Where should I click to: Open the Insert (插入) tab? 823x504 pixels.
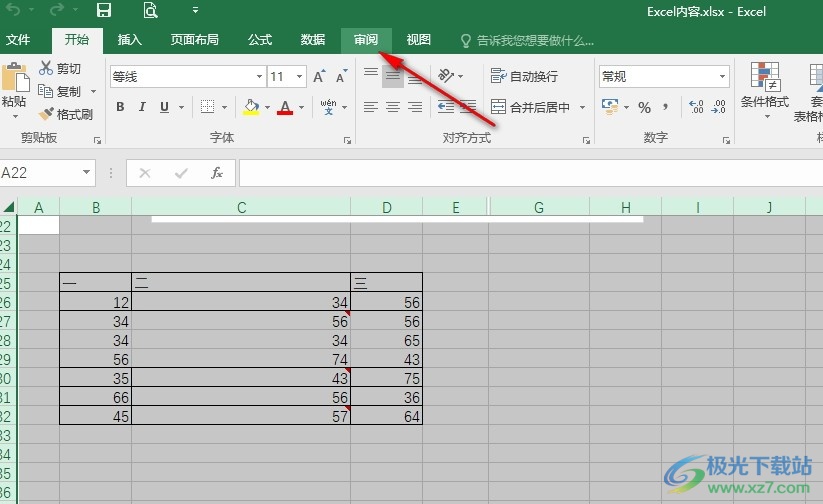pos(130,40)
